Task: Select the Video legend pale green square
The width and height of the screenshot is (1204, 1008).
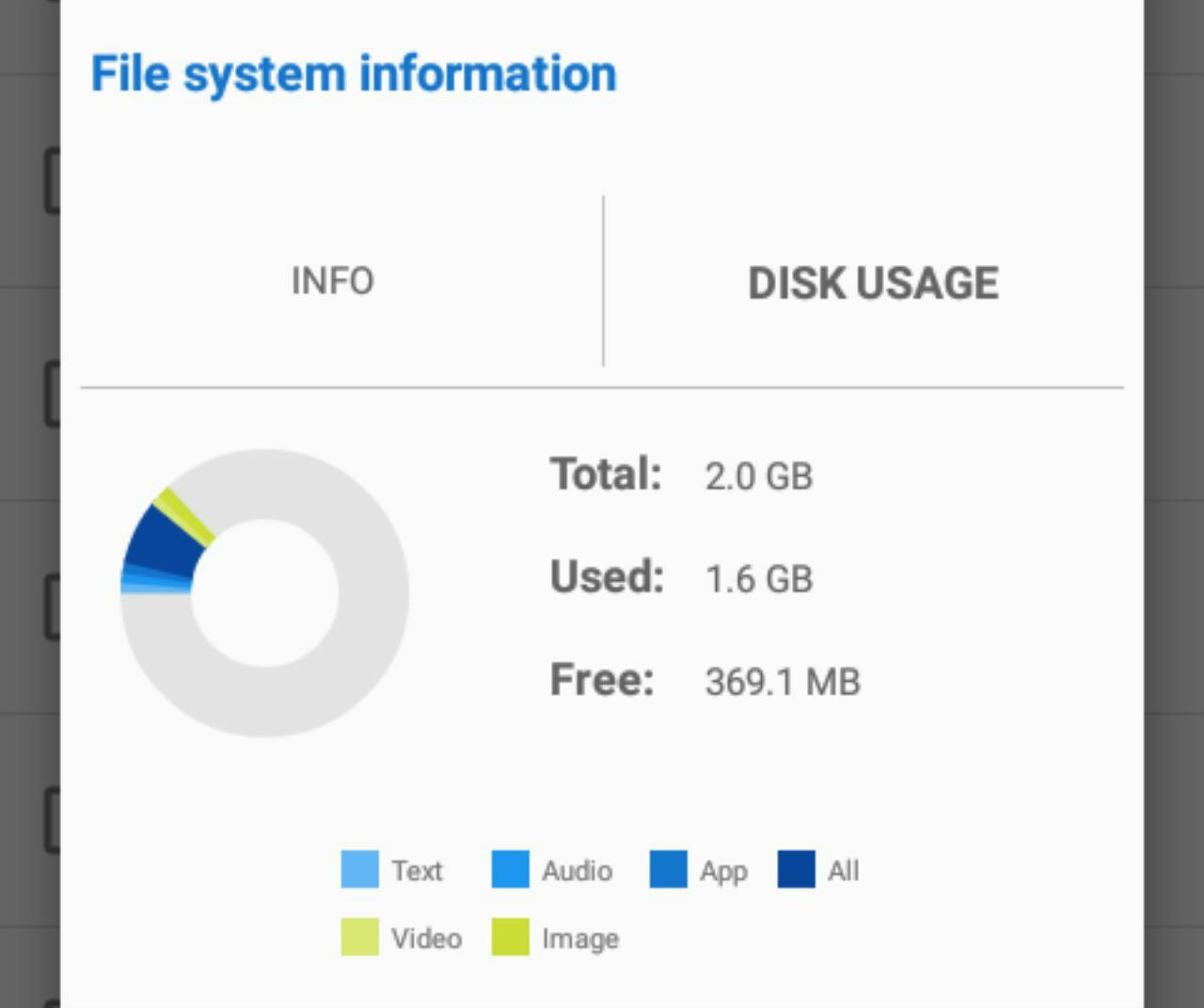Action: point(359,937)
